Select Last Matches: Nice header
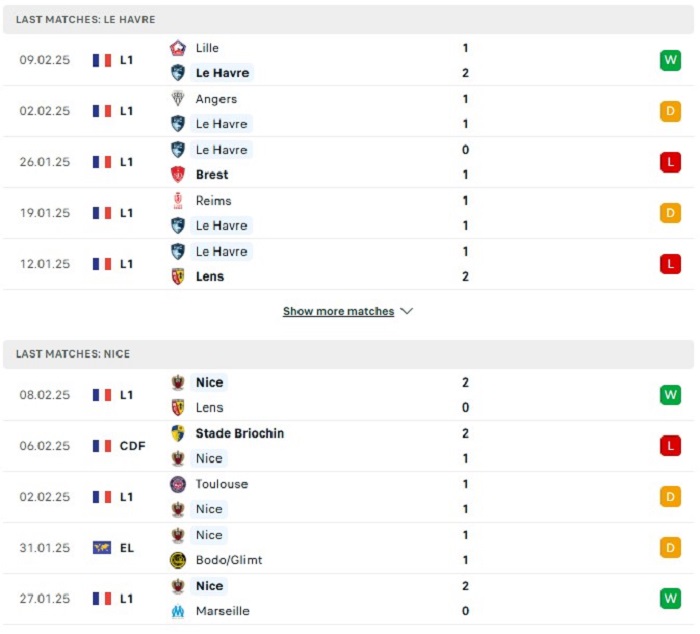The width and height of the screenshot is (700, 634). [348, 354]
